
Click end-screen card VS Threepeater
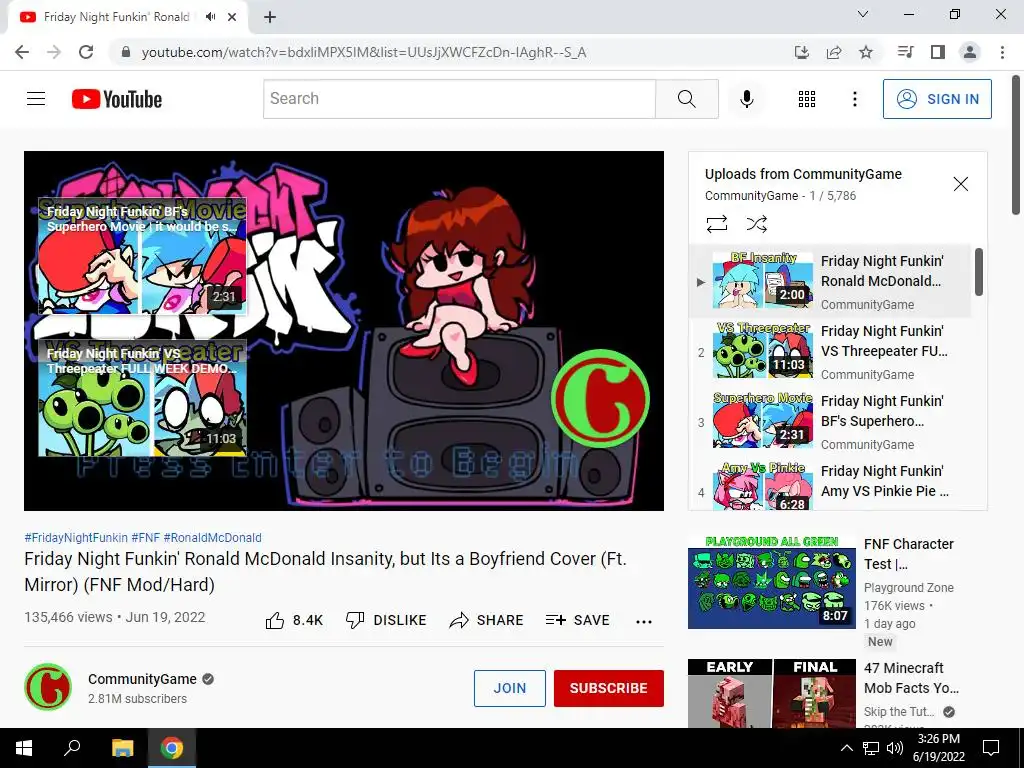coord(142,398)
